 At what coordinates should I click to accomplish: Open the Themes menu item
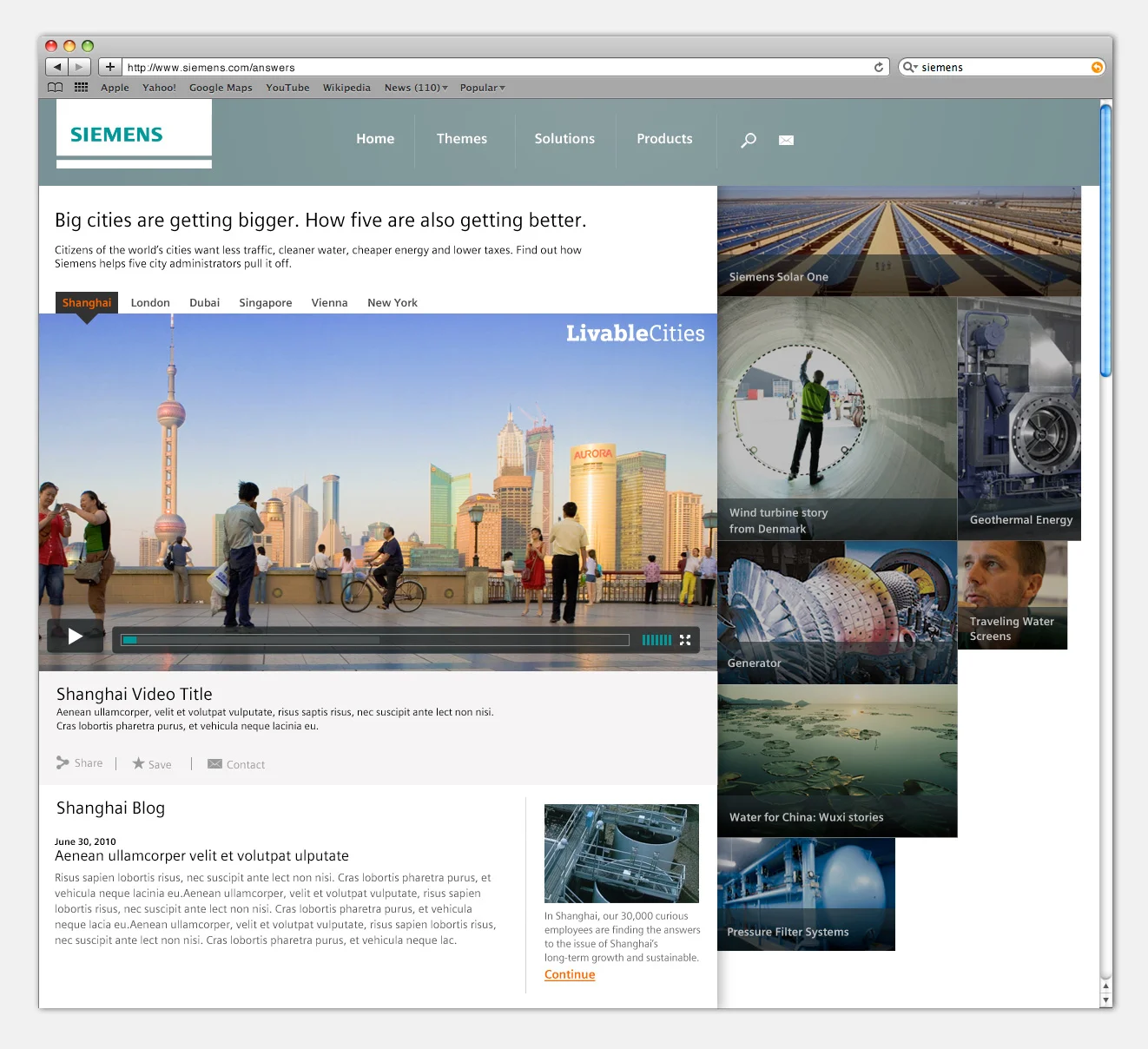point(462,139)
